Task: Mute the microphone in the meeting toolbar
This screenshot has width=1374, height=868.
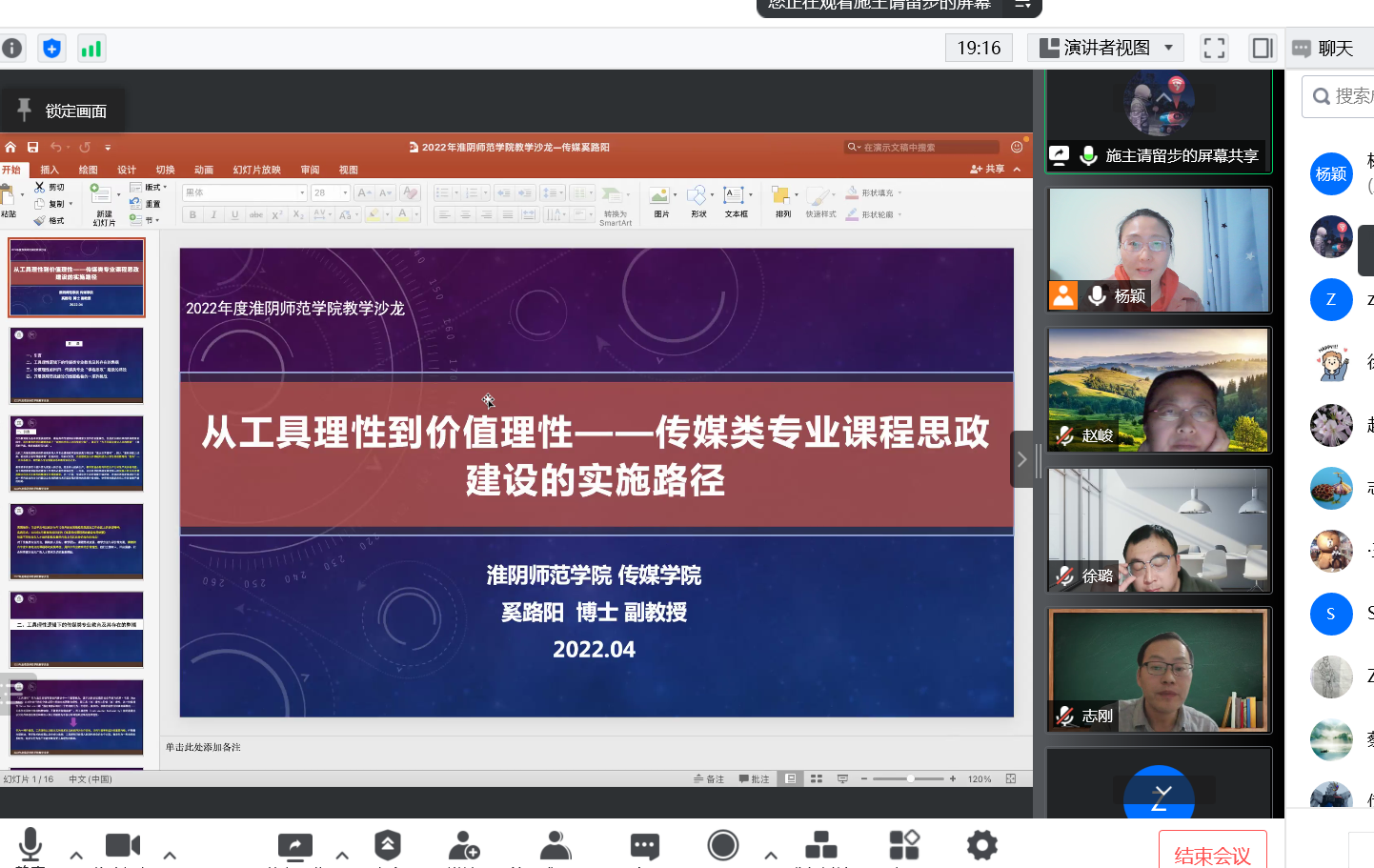Action: click(x=30, y=844)
